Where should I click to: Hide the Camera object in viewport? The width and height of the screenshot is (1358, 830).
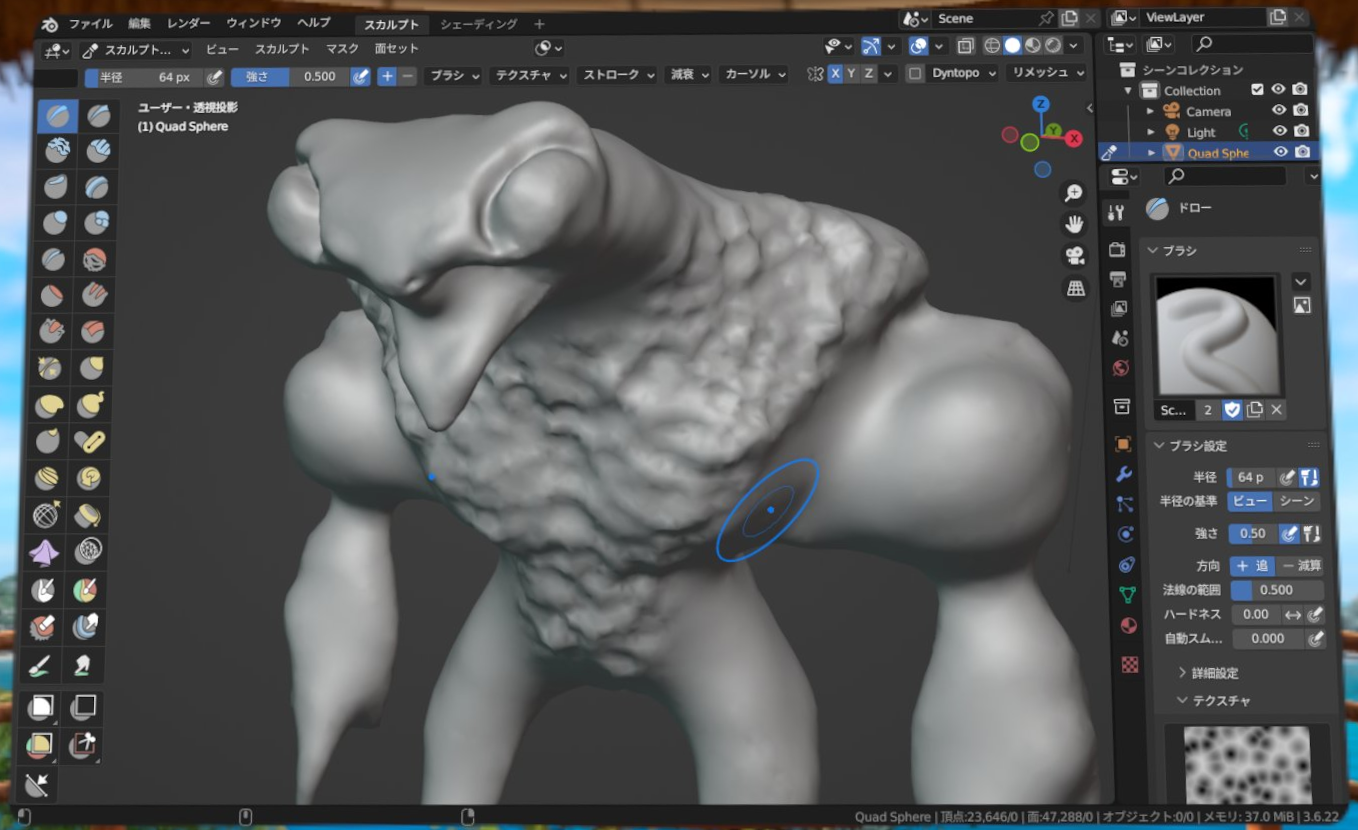pyautogui.click(x=1278, y=111)
